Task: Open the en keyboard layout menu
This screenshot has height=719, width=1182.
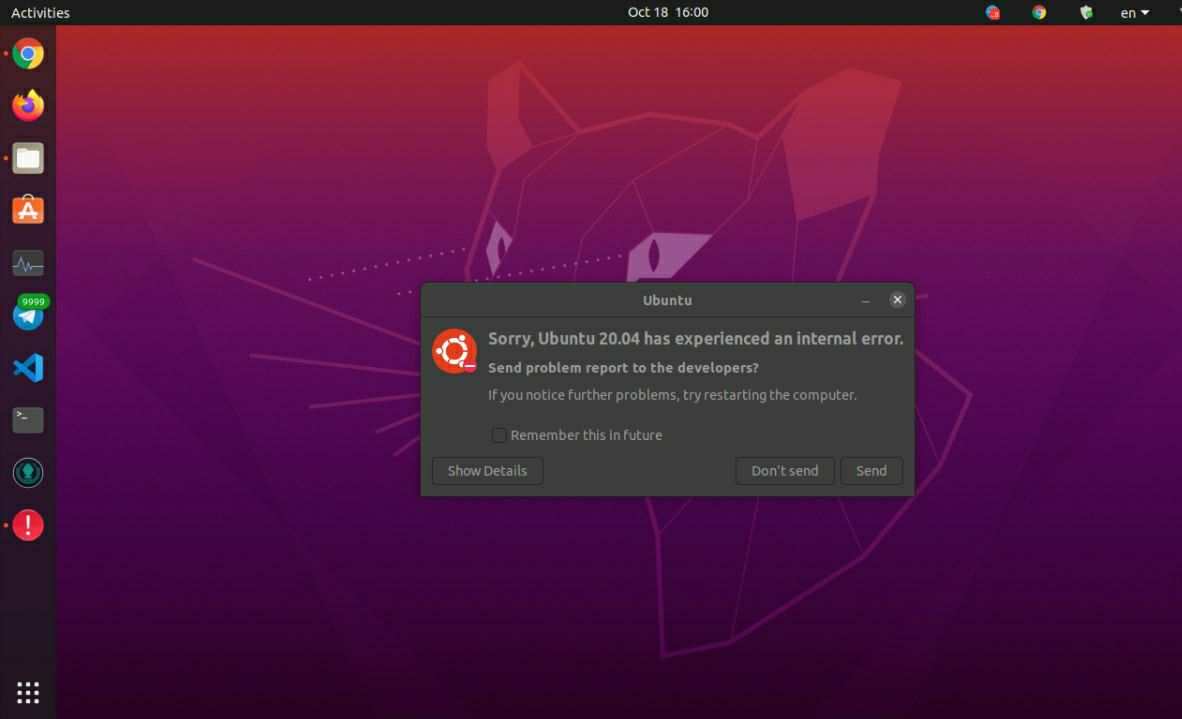Action: 1135,13
